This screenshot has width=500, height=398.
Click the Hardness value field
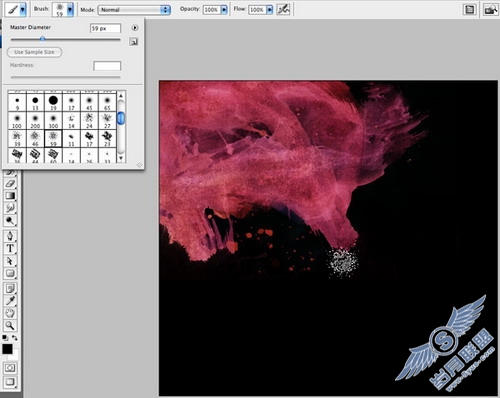(107, 66)
